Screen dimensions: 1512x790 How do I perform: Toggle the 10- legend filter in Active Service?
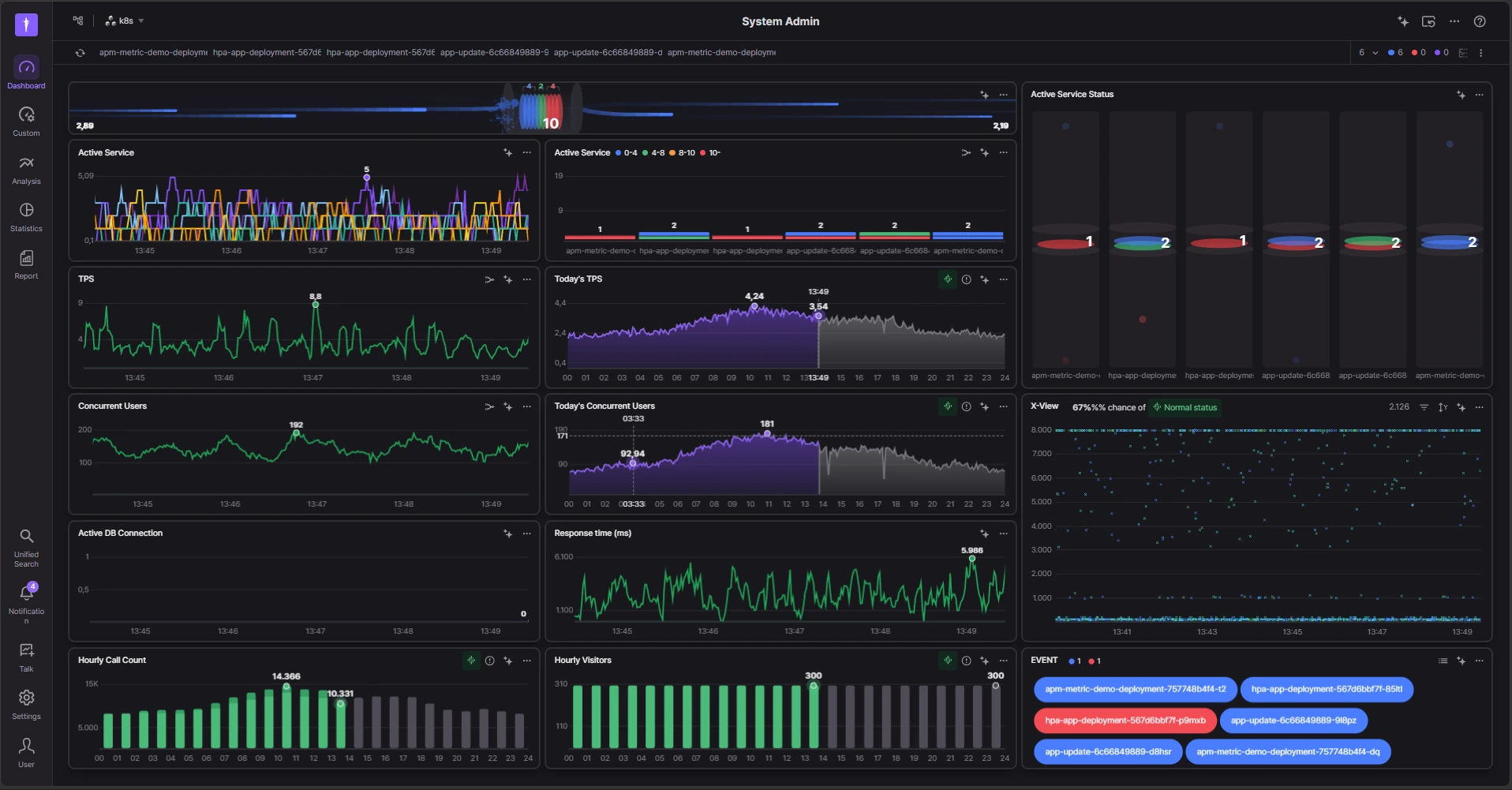[710, 153]
